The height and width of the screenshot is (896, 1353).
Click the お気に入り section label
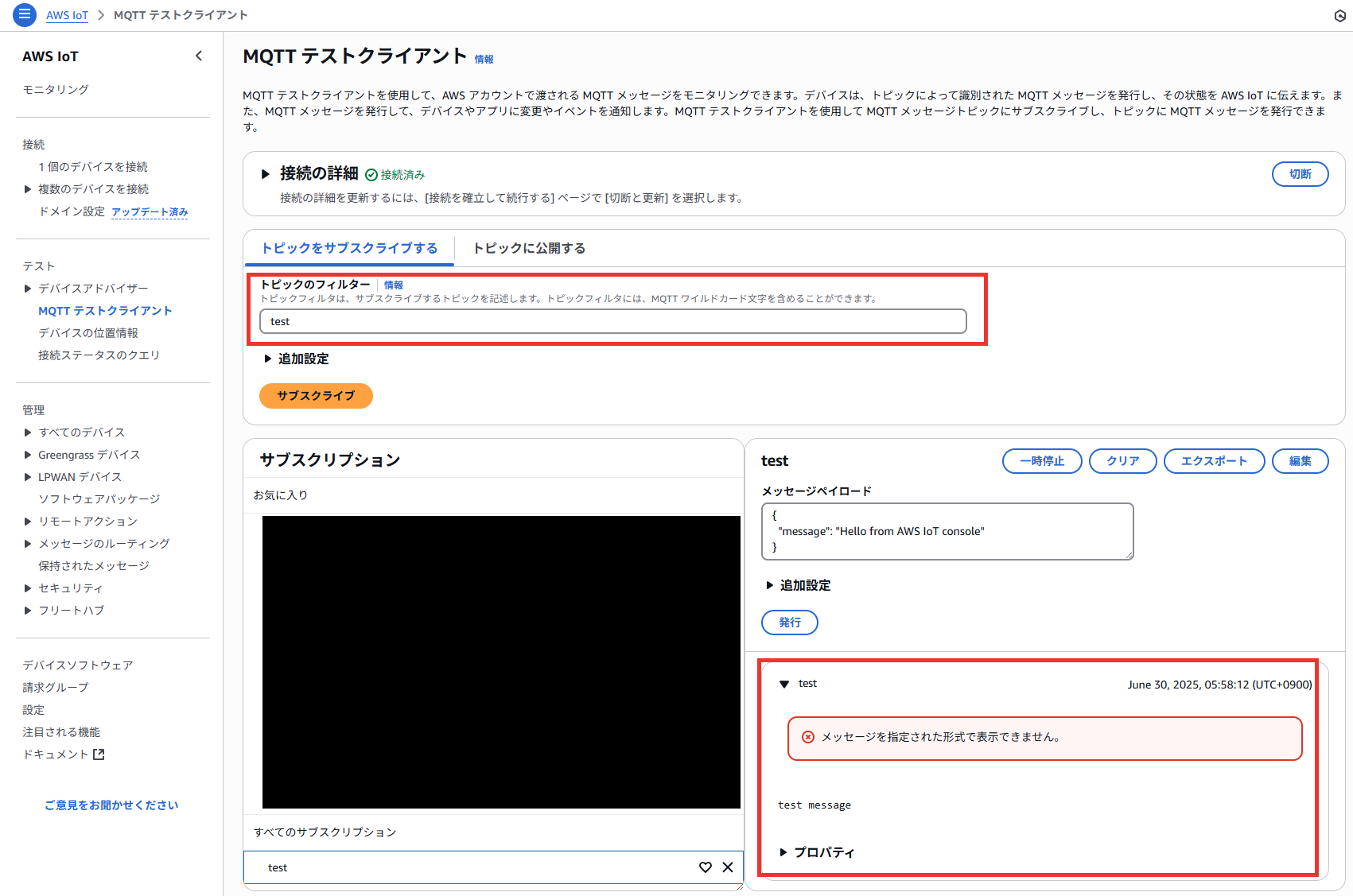281,495
